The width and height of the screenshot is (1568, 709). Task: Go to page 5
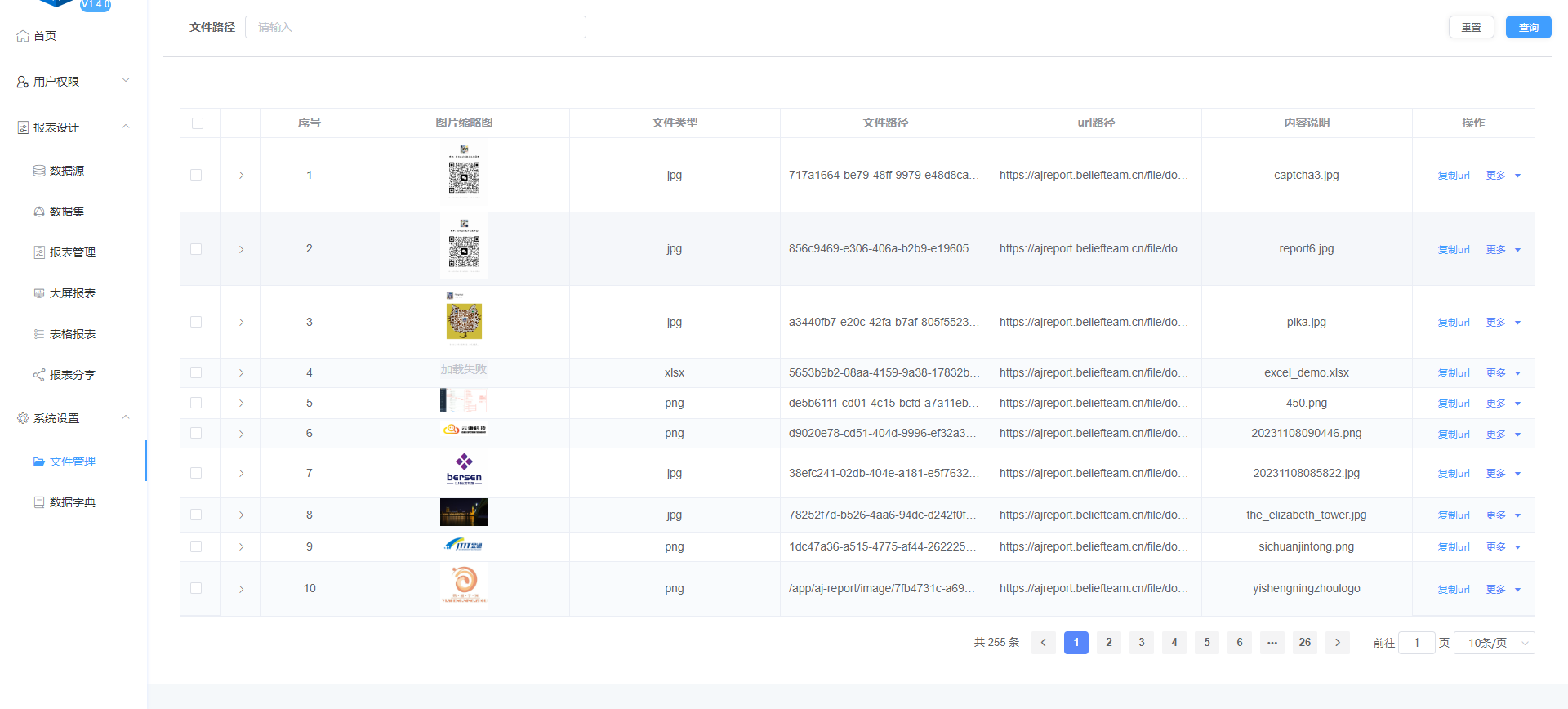click(1206, 643)
